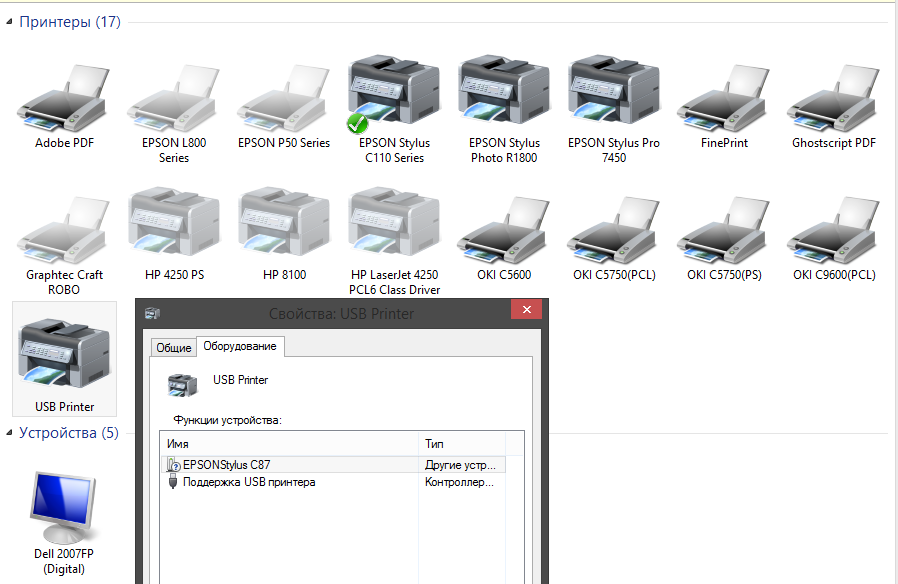Click the Другие устр... type cell
The width and height of the screenshot is (898, 584).
click(460, 465)
